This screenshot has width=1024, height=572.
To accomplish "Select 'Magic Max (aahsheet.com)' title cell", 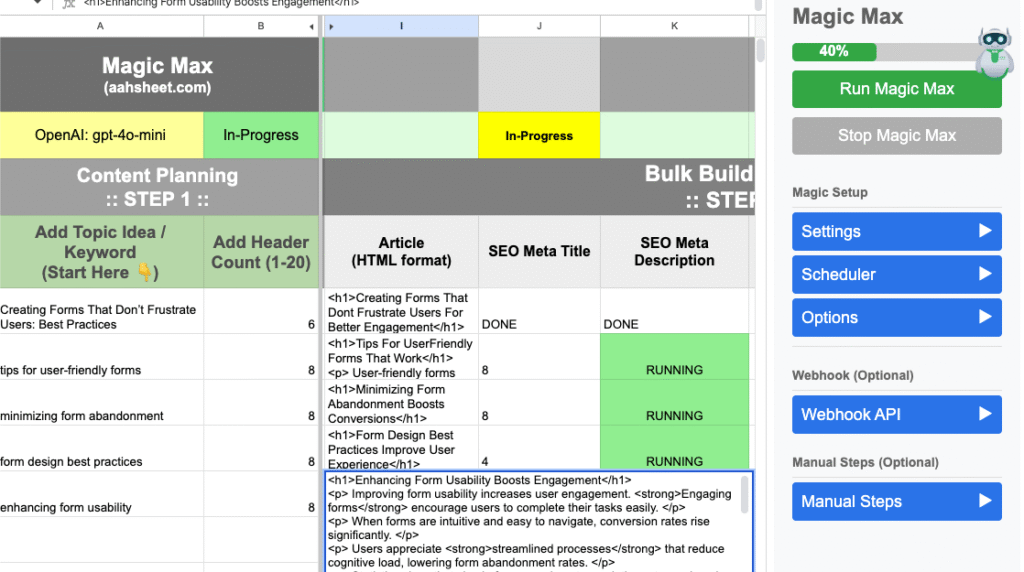I will [x=157, y=74].
